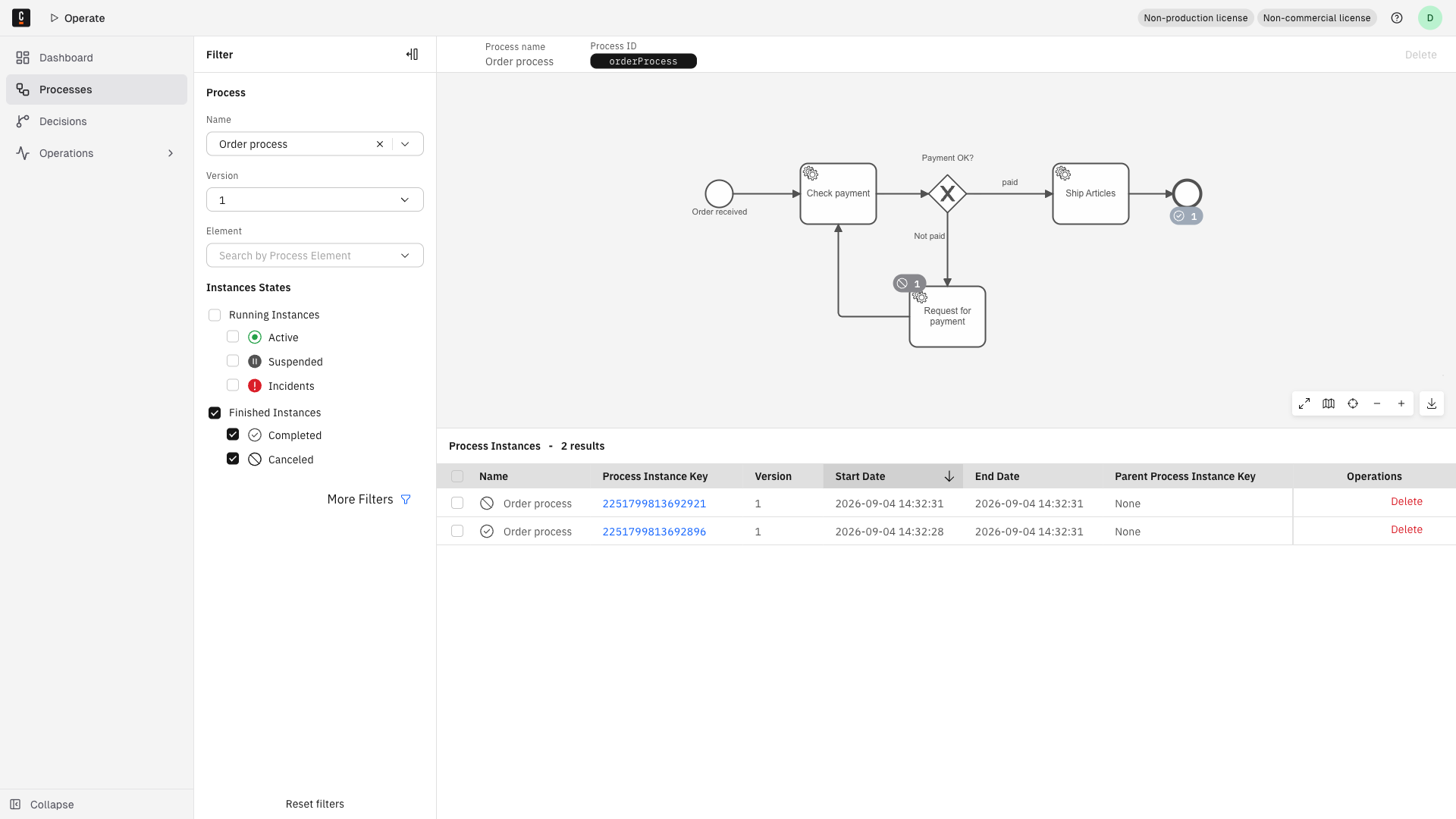Select the Order received start event
Viewport: 1456px width, 819px height.
point(719,194)
